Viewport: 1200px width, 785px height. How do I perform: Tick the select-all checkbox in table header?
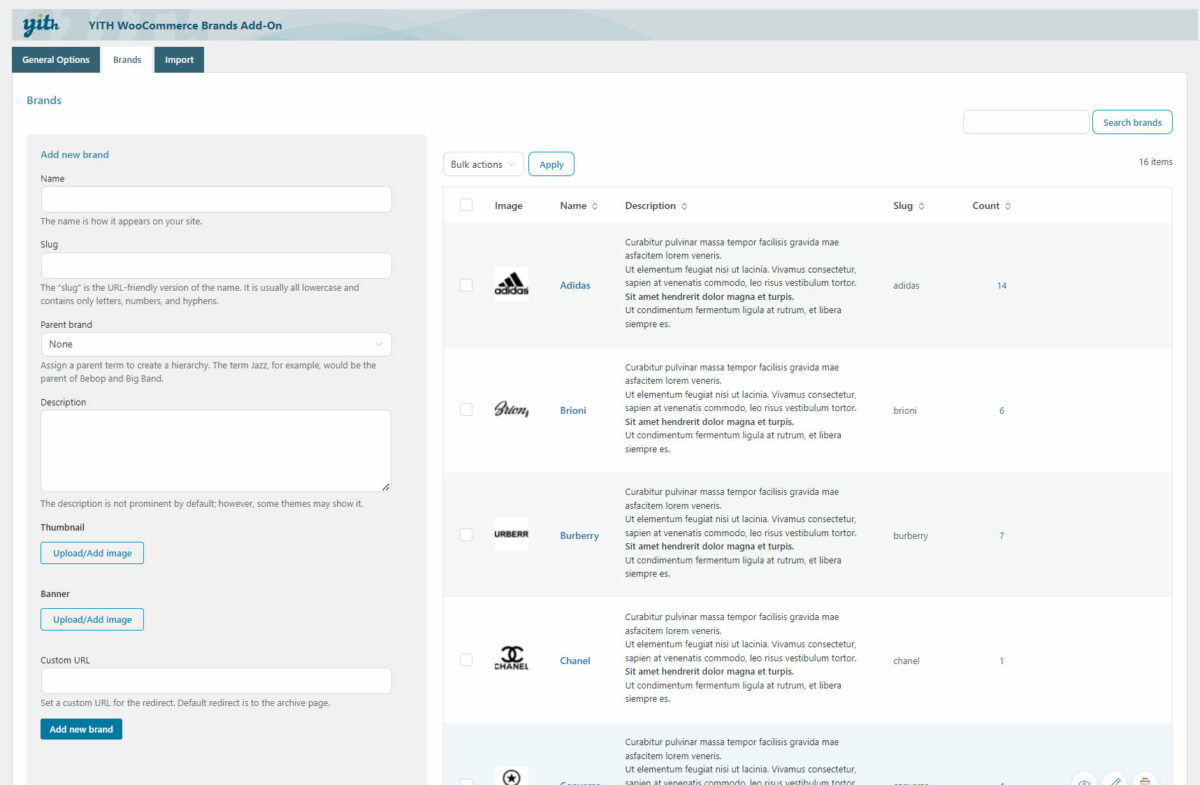click(466, 205)
